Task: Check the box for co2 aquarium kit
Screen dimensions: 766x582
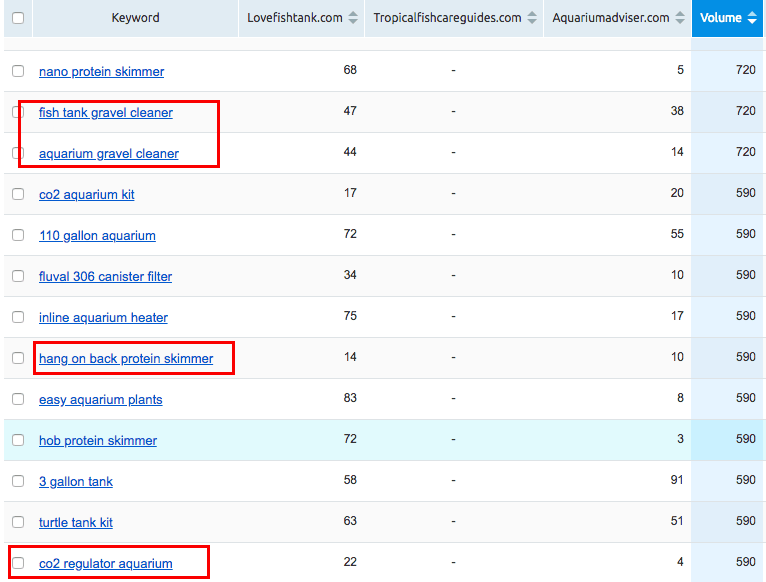Action: pyautogui.click(x=18, y=194)
